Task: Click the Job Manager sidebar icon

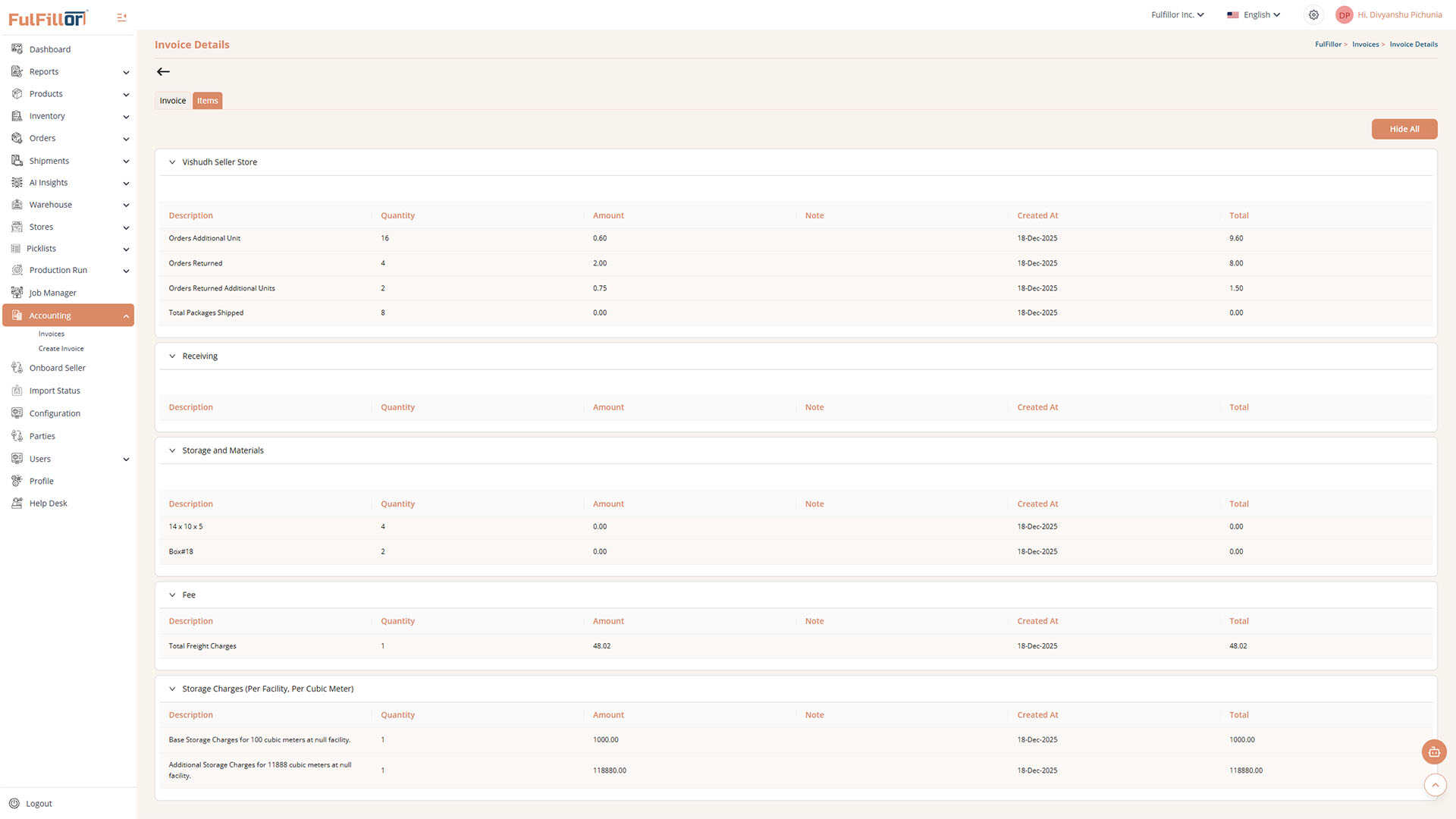Action: point(17,293)
